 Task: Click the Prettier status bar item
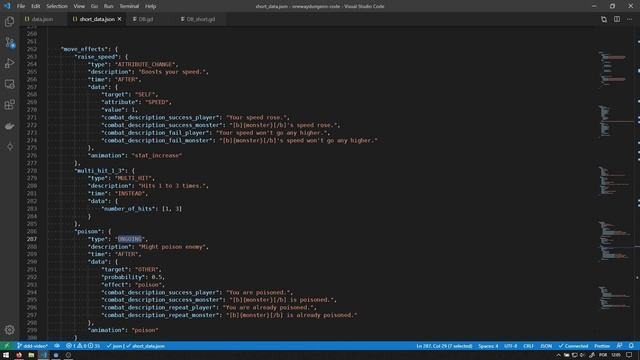(602, 346)
